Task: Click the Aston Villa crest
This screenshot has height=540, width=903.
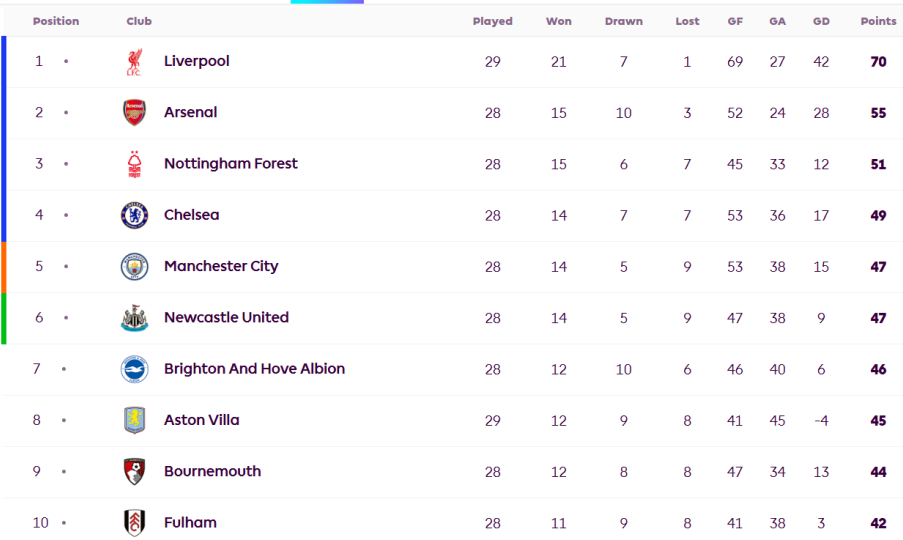Action: pyautogui.click(x=134, y=420)
